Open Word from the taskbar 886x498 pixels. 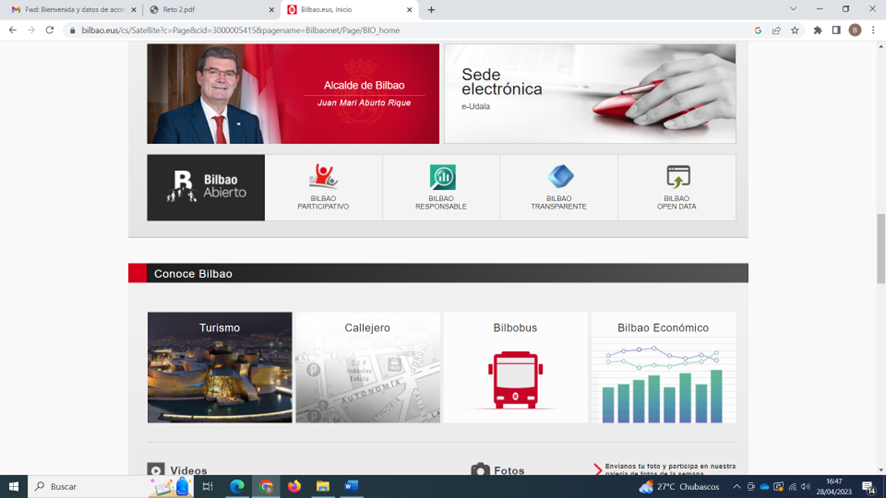click(x=351, y=486)
